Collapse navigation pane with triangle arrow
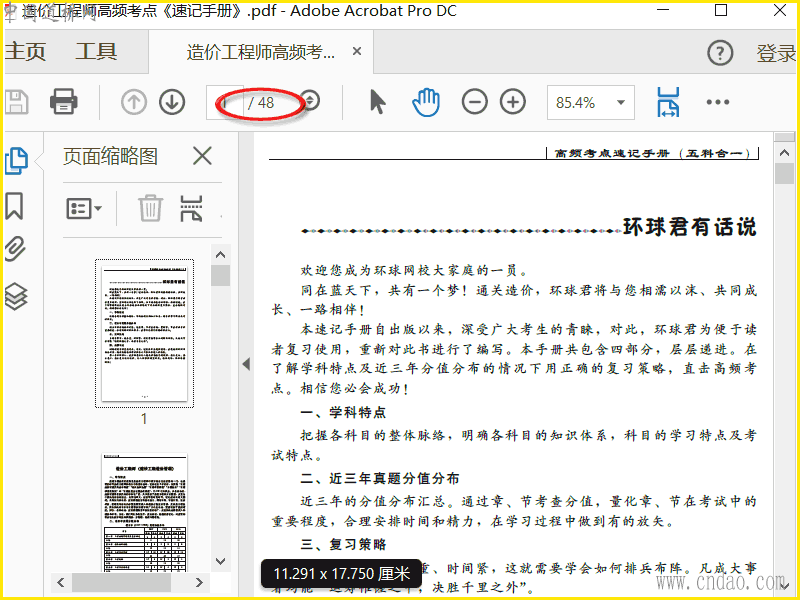Screen dimensions: 800x600 (x=246, y=364)
